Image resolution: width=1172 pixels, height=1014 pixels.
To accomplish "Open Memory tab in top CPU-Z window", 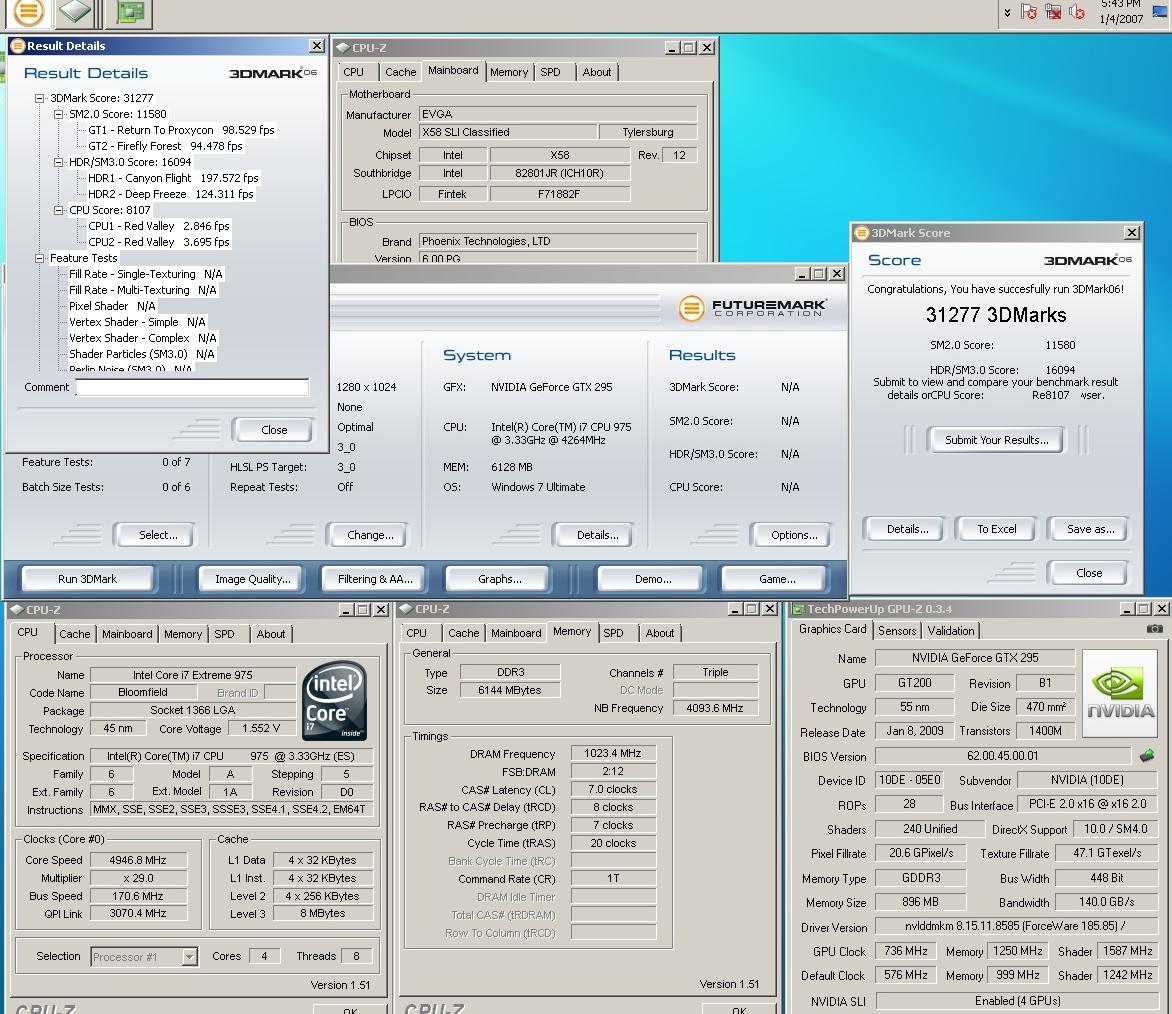I will click(509, 72).
